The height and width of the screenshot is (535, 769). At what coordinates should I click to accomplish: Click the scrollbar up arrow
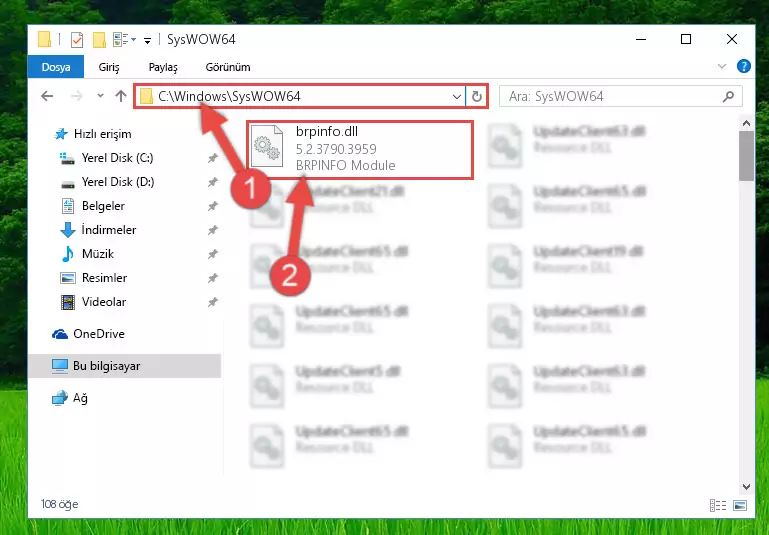pos(746,124)
